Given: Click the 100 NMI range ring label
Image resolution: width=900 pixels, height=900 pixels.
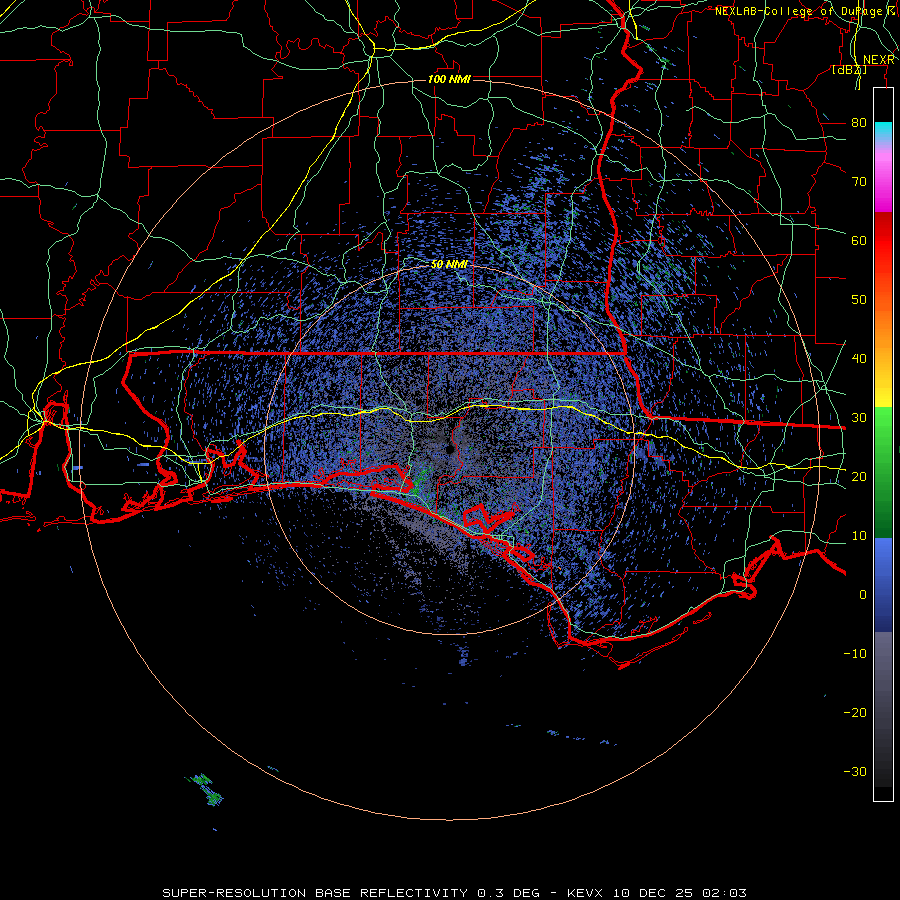Looking at the screenshot, I should point(449,79).
